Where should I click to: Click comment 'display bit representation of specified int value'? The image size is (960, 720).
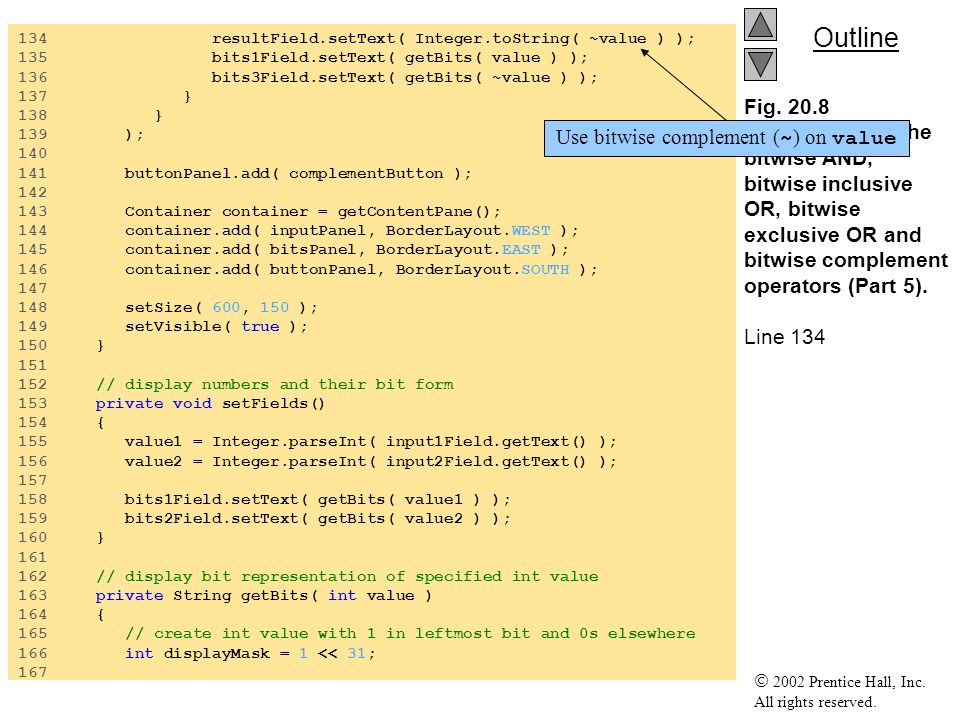(x=347, y=577)
